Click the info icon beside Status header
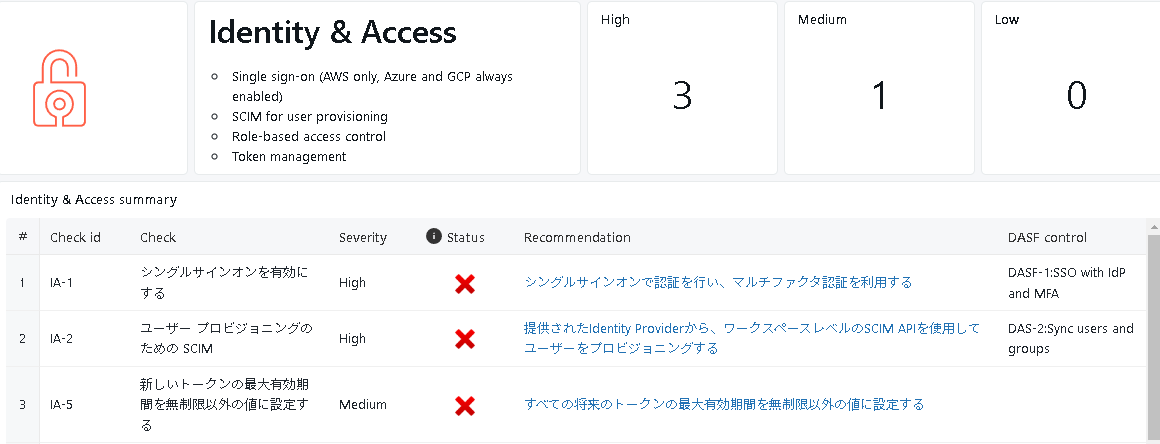Image resolution: width=1160 pixels, height=444 pixels. pyautogui.click(x=434, y=237)
